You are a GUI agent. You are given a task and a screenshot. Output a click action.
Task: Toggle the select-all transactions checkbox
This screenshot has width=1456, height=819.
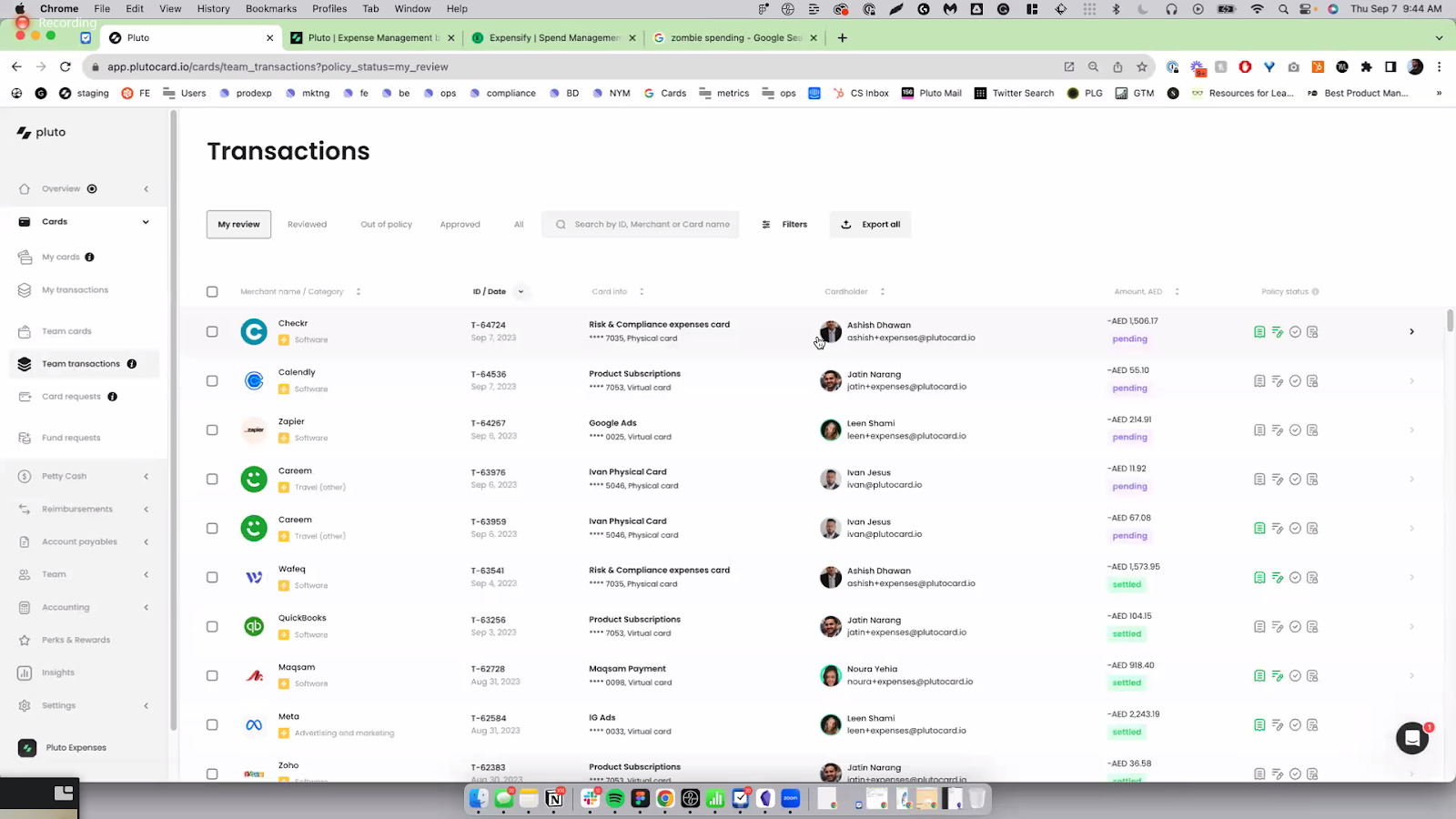[x=212, y=292]
